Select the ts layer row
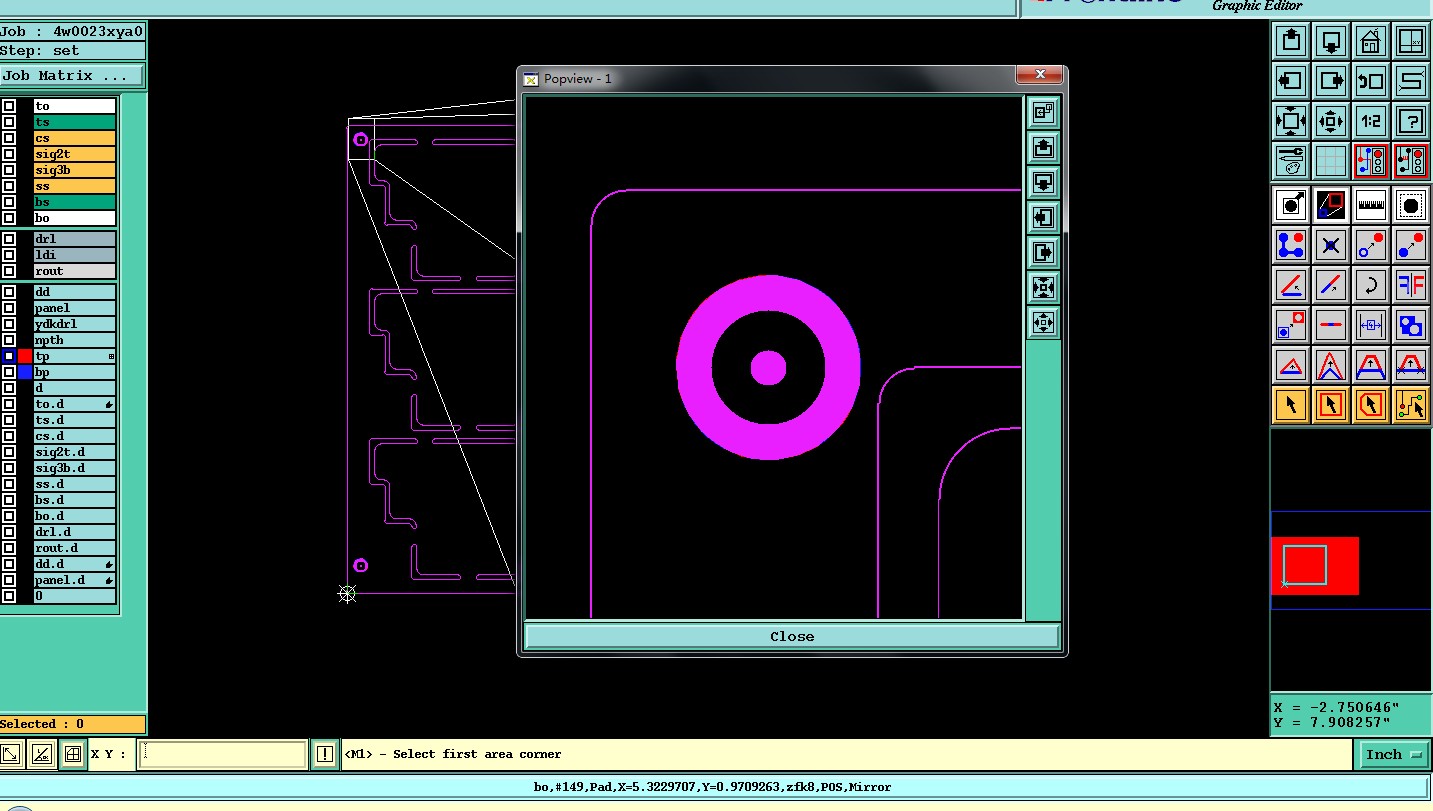The image size is (1433, 811). click(x=74, y=122)
